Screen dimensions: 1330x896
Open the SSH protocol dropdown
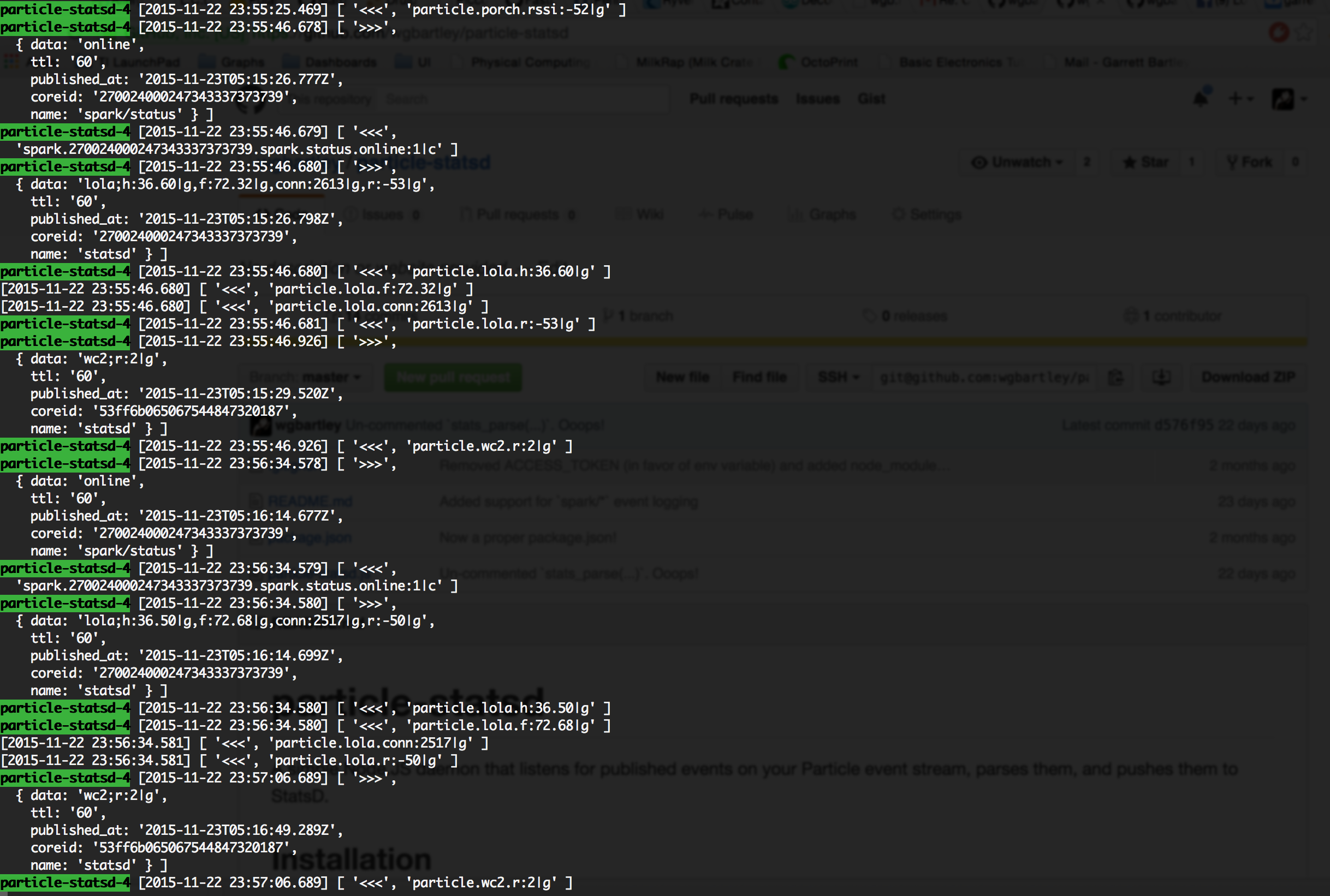pyautogui.click(x=836, y=377)
